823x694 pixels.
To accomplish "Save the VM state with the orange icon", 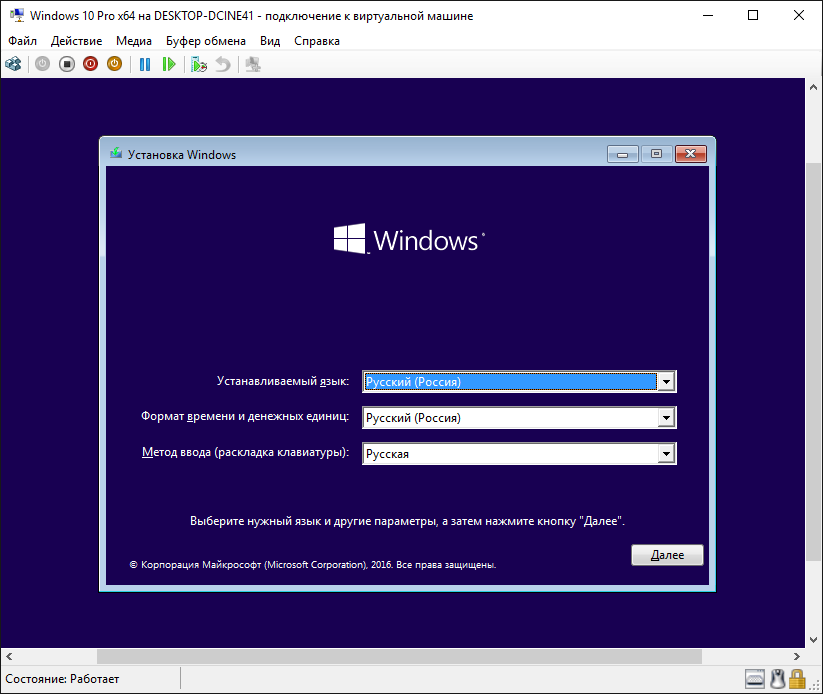I will [114, 64].
